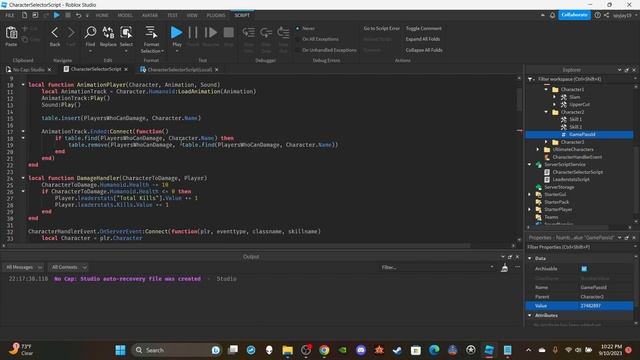Viewport: 640px width, 360px height.
Task: Close the No Cap: Studio tab
Action: (49, 70)
